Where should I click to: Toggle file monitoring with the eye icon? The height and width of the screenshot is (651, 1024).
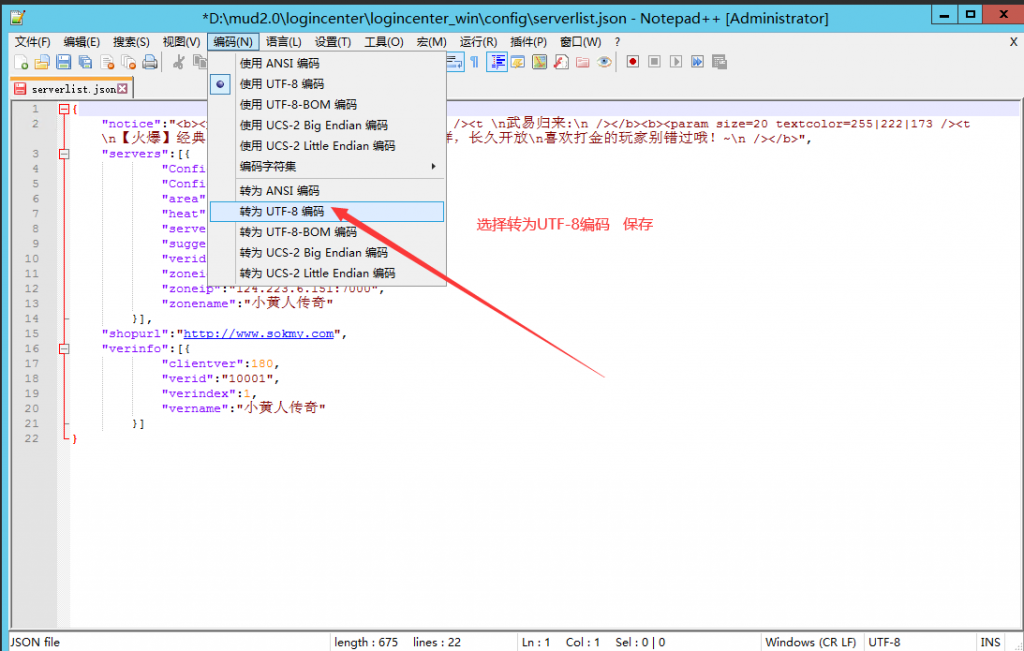604,62
